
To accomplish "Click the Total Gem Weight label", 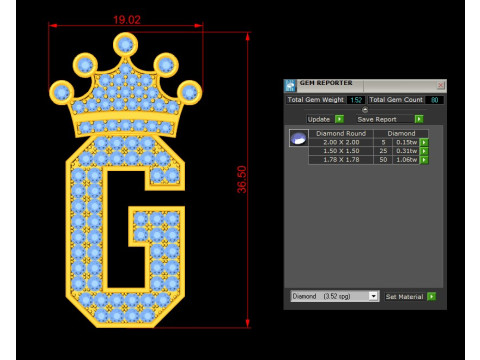I will (315, 100).
